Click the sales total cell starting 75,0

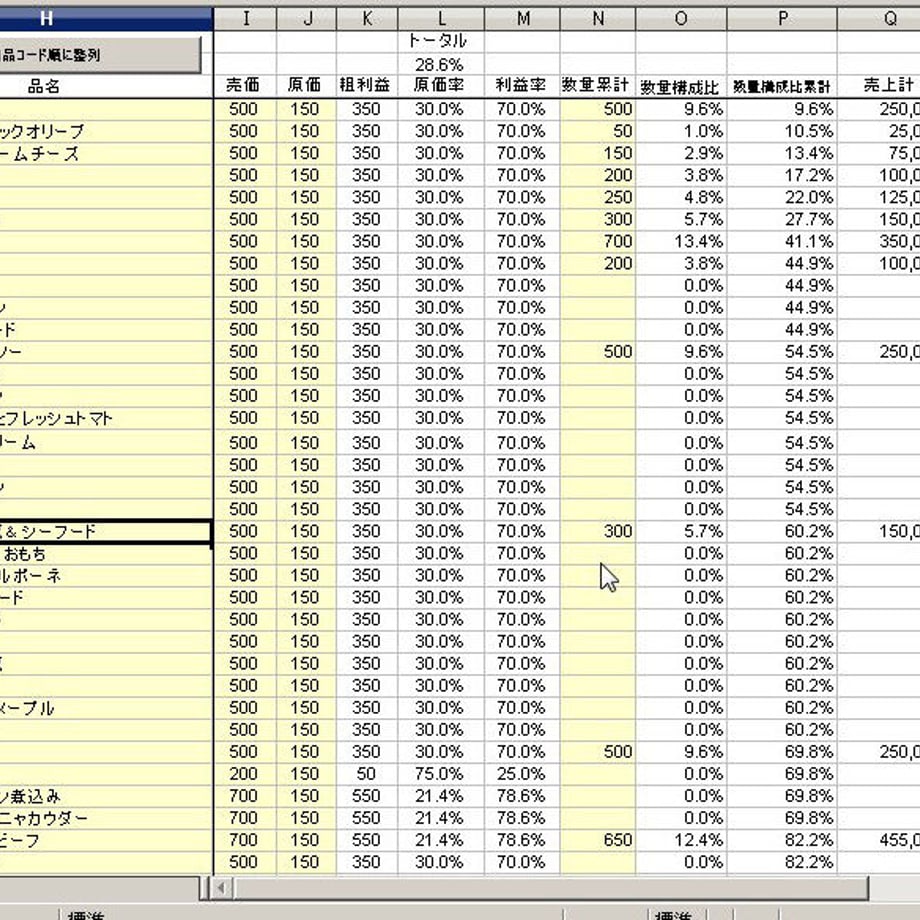click(879, 154)
